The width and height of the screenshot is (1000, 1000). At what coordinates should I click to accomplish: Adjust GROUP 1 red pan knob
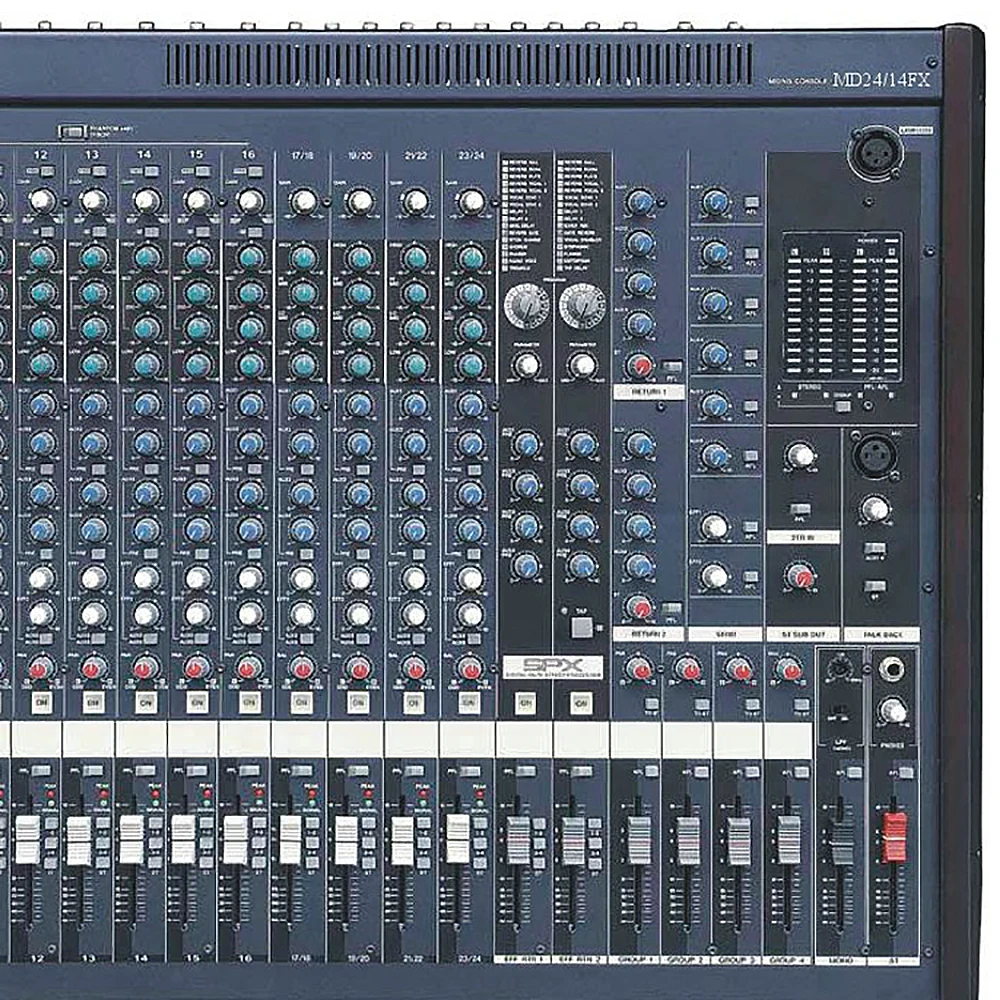pos(640,669)
